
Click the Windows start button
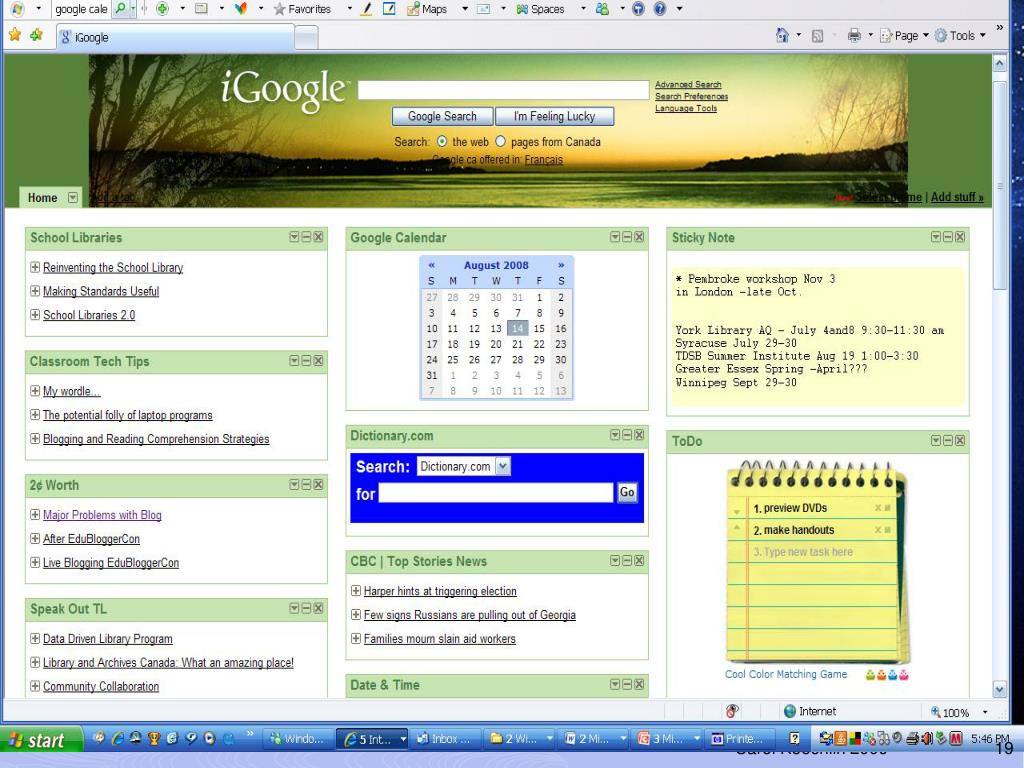click(x=41, y=739)
